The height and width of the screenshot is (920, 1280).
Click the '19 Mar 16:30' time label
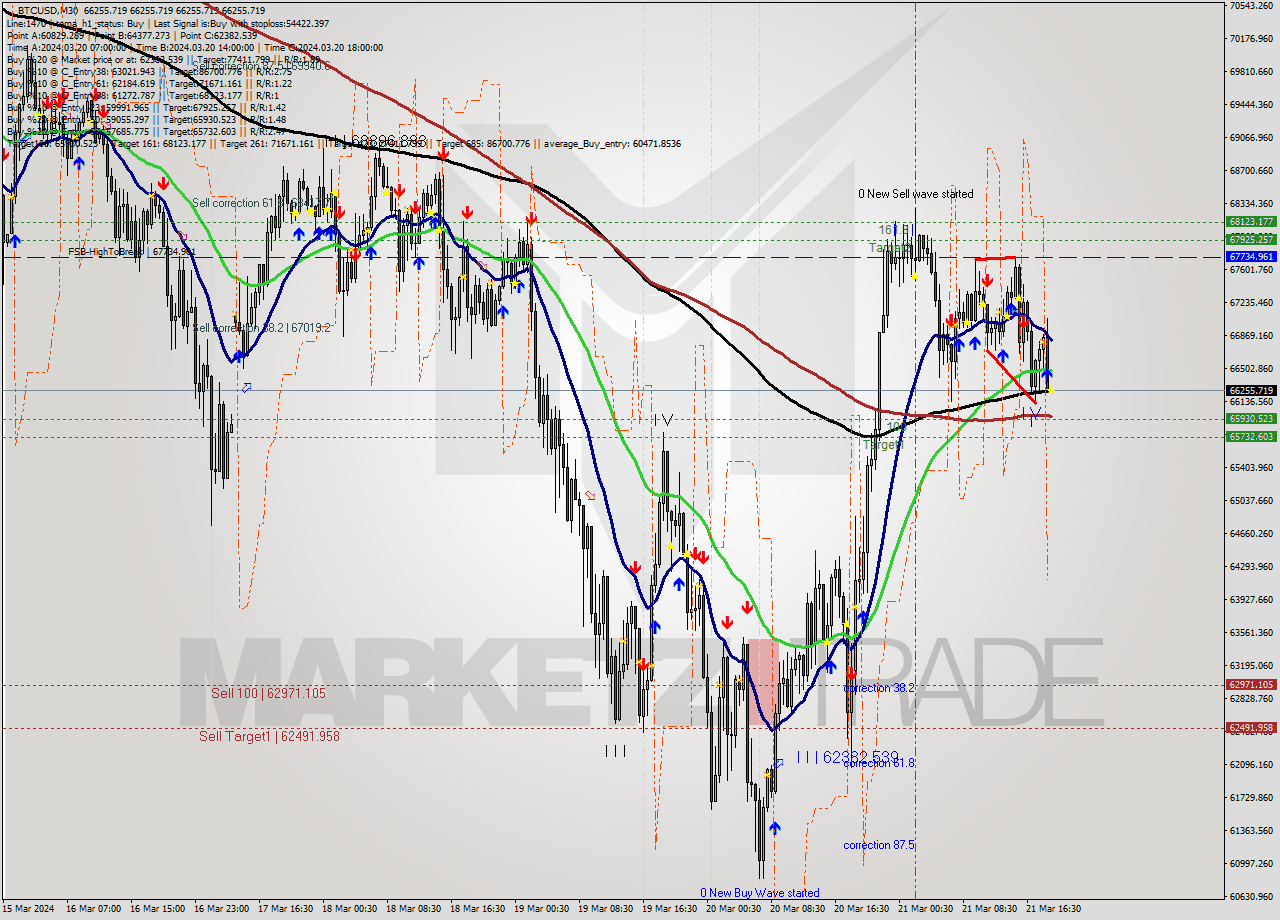click(670, 909)
